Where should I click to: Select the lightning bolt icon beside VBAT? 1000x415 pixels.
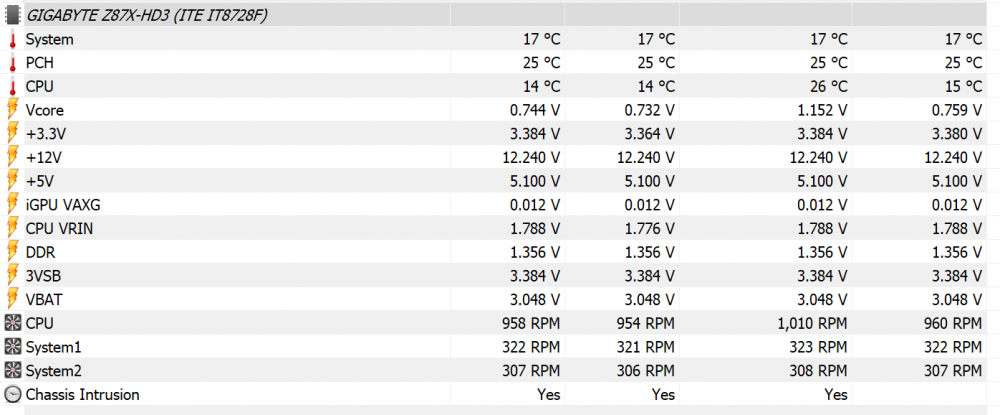12,299
